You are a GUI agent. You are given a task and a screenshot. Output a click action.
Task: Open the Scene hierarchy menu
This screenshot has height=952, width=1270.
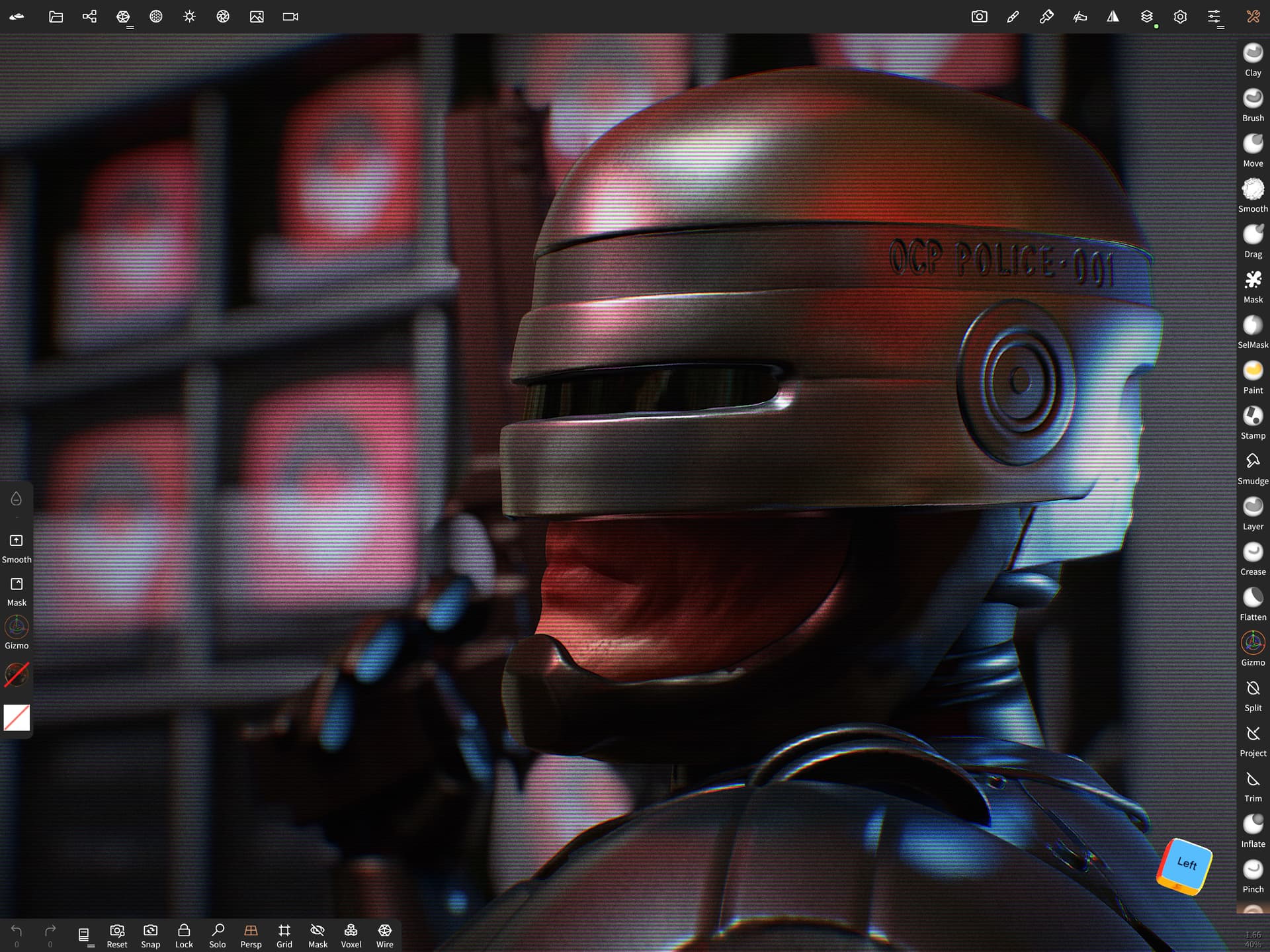89,17
